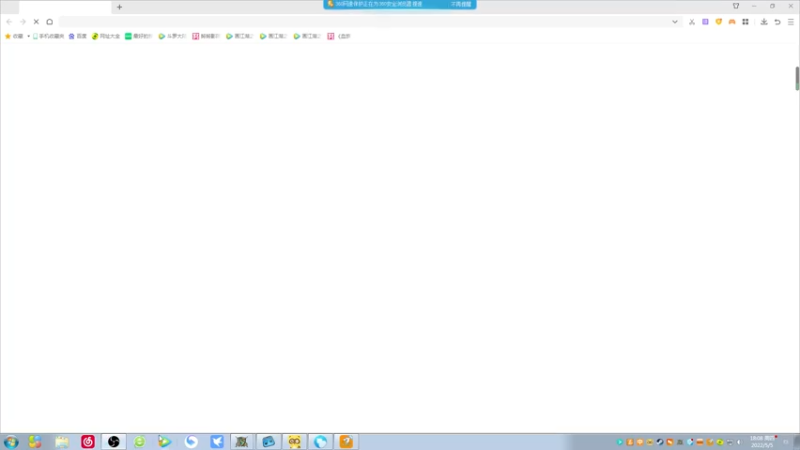Open a new tab with plus button
This screenshot has width=800, height=450.
[x=119, y=7]
